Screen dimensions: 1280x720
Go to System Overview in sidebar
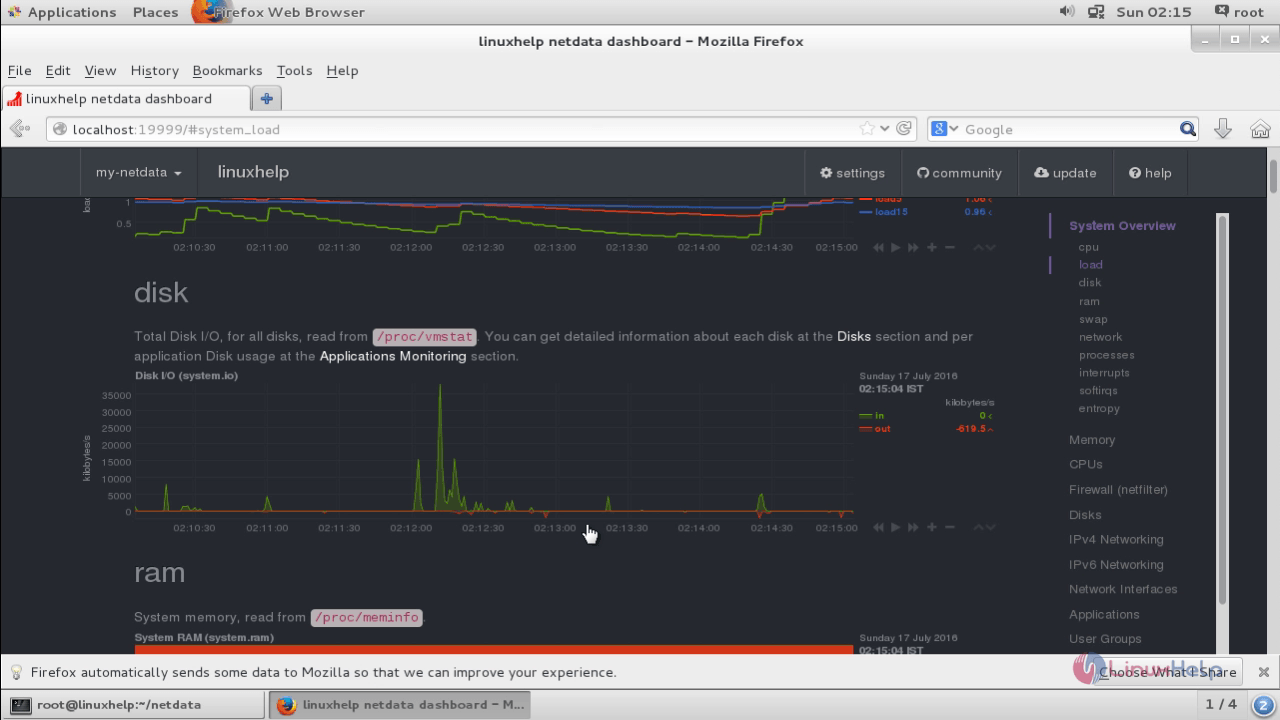1122,226
